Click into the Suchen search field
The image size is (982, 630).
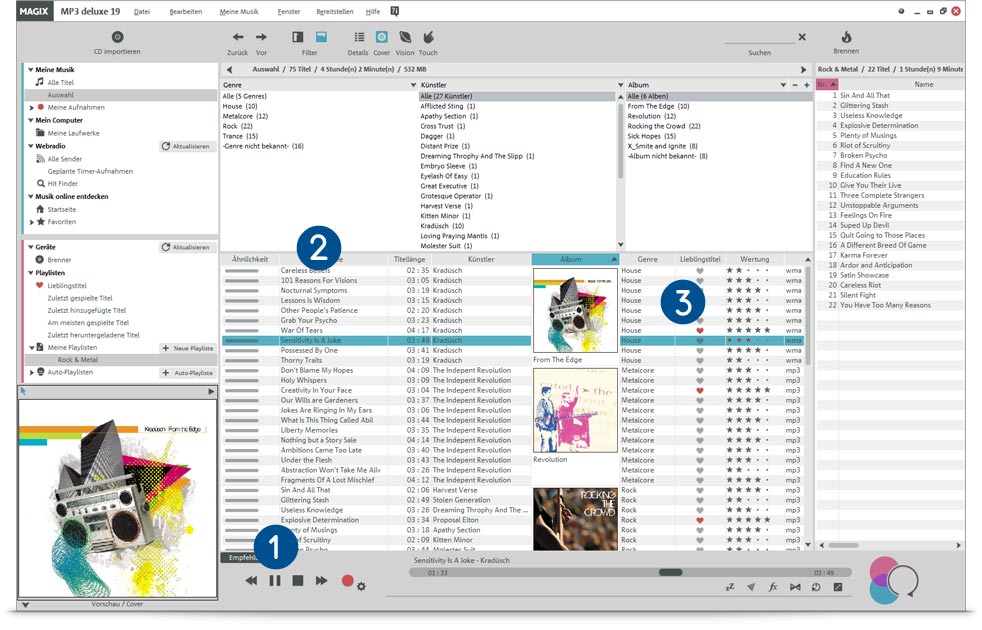point(760,38)
